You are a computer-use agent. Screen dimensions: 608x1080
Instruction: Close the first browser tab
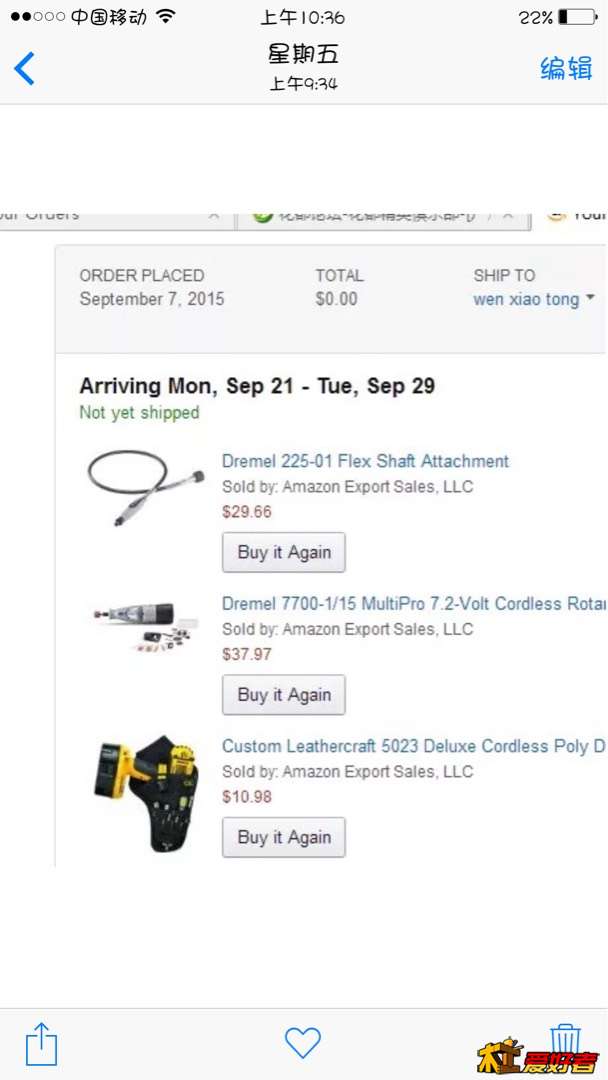point(214,216)
